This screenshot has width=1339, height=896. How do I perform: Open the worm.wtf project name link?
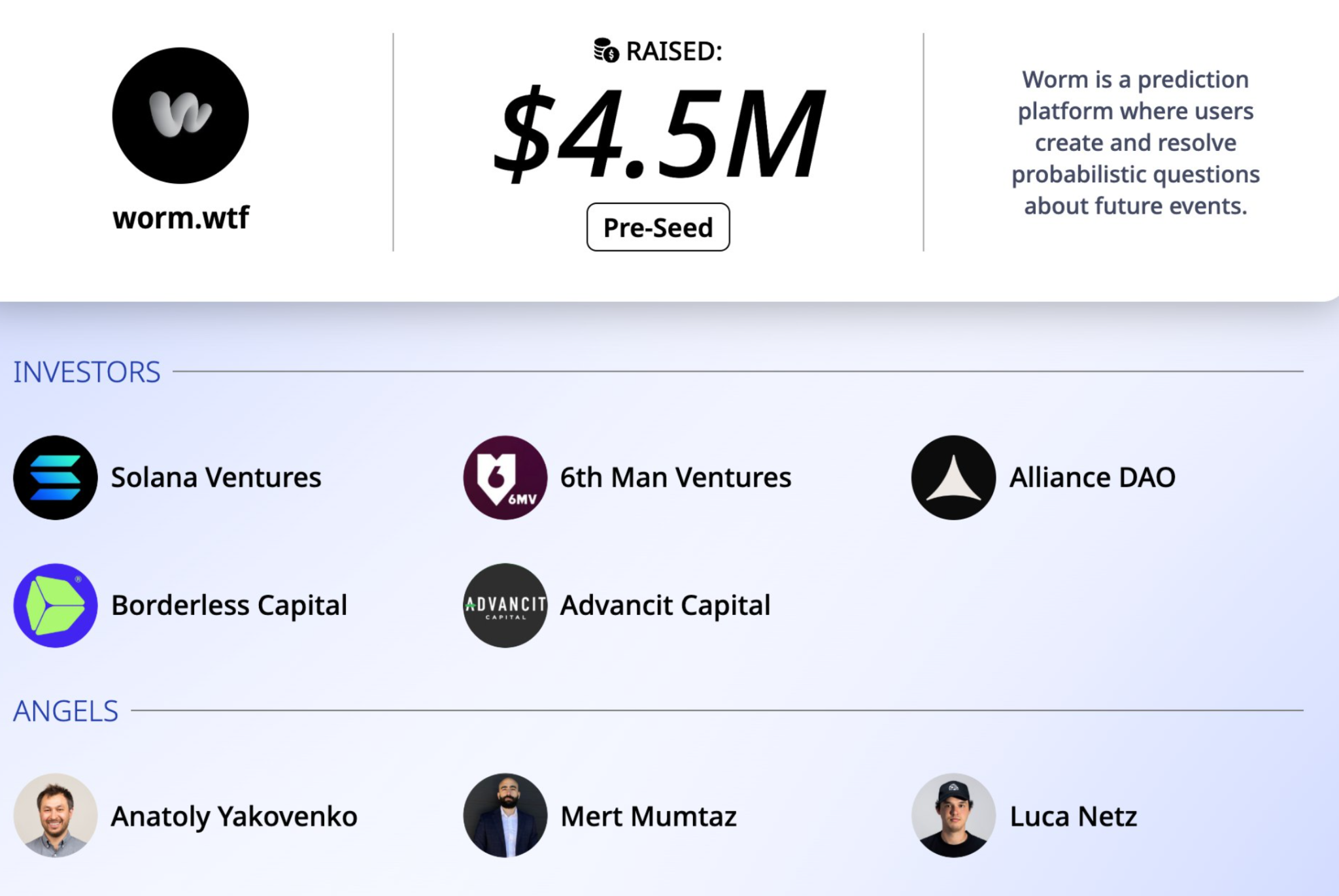pos(180,218)
